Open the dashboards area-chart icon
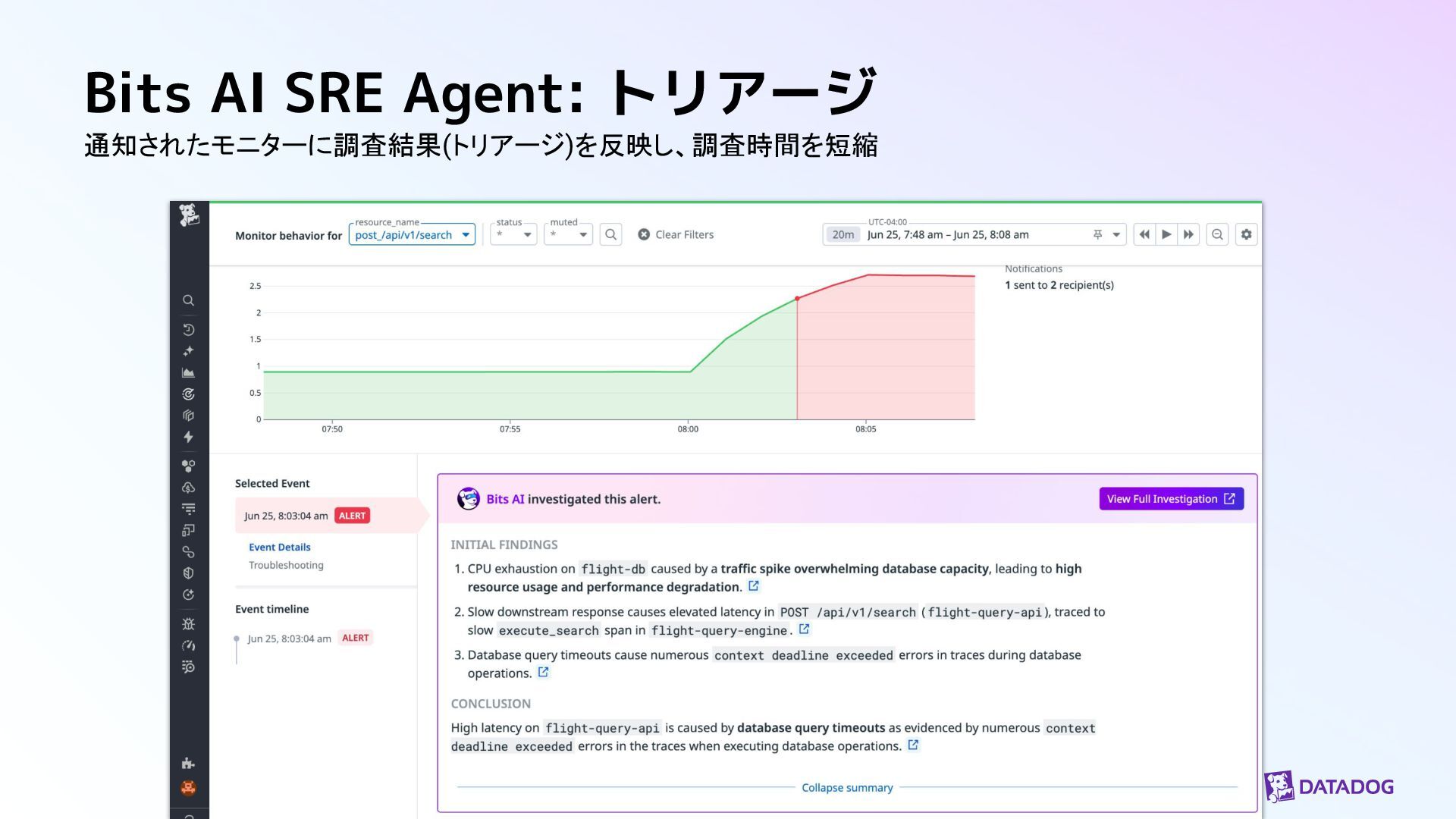The image size is (1456, 819). coord(188,372)
